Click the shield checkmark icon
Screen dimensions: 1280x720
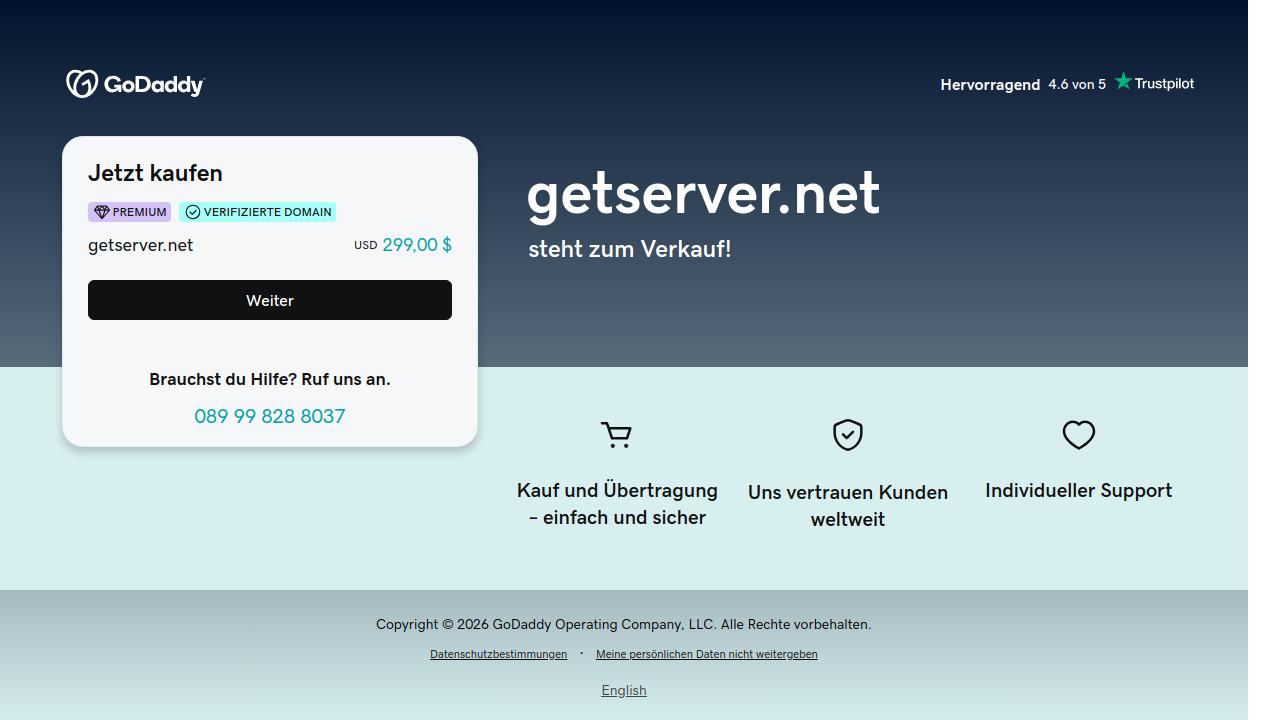point(848,435)
